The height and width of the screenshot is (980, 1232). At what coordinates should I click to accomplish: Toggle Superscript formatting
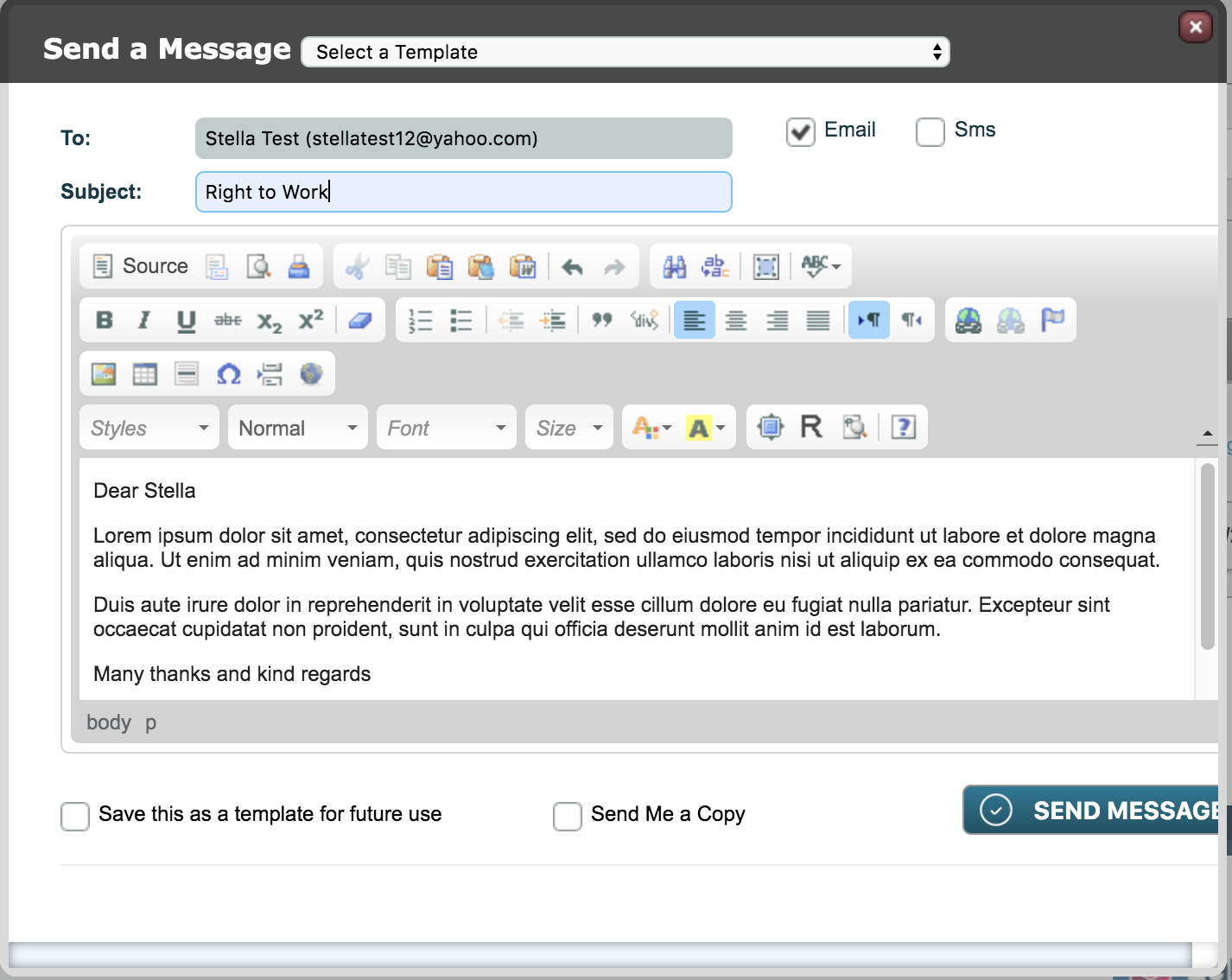click(310, 320)
